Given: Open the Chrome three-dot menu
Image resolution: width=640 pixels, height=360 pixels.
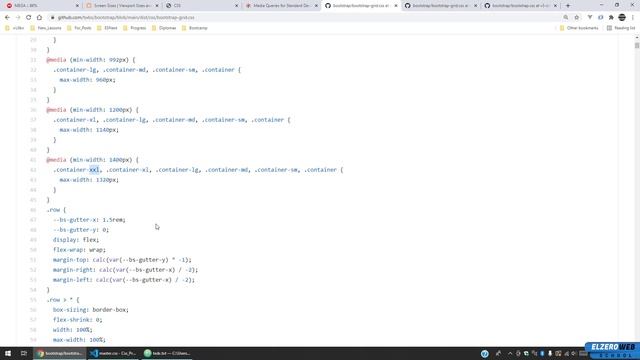Looking at the screenshot, I should tap(633, 18).
